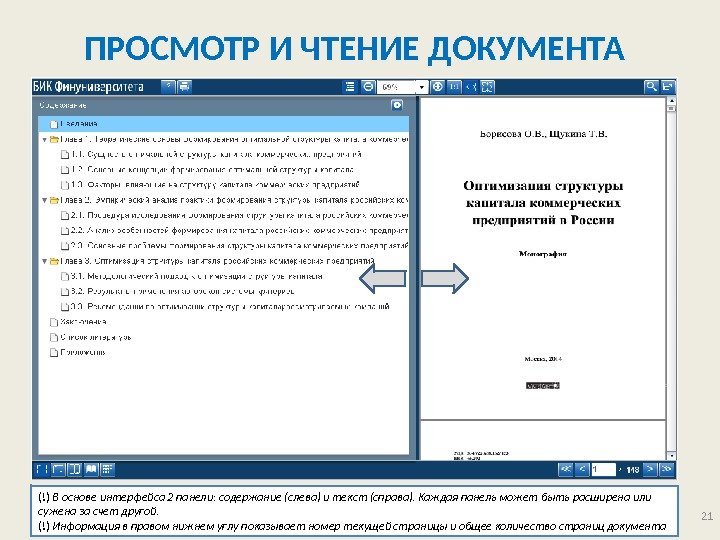Collapse the Глава 1 tree node

pyautogui.click(x=44, y=139)
